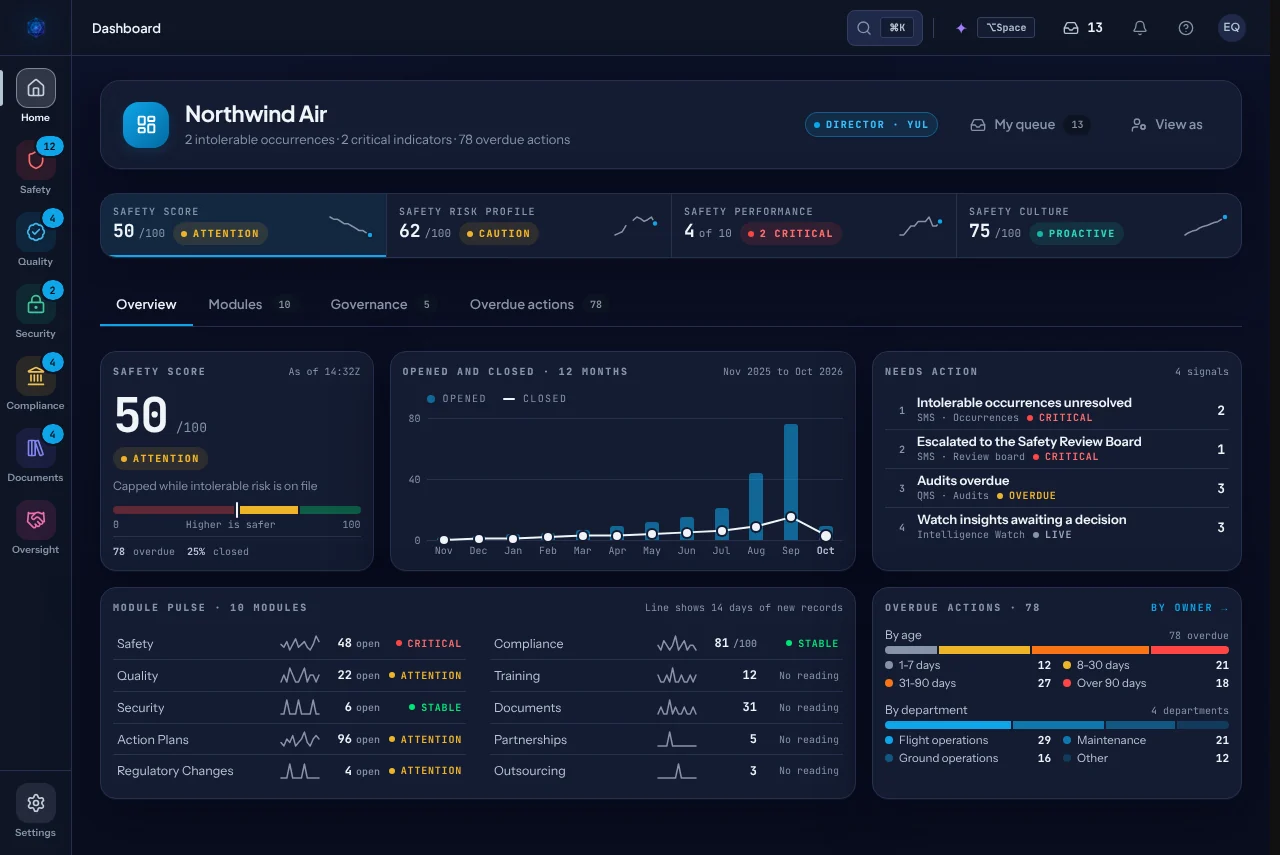This screenshot has width=1280, height=855.
Task: Select the Safety Culture card
Action: click(1098, 225)
